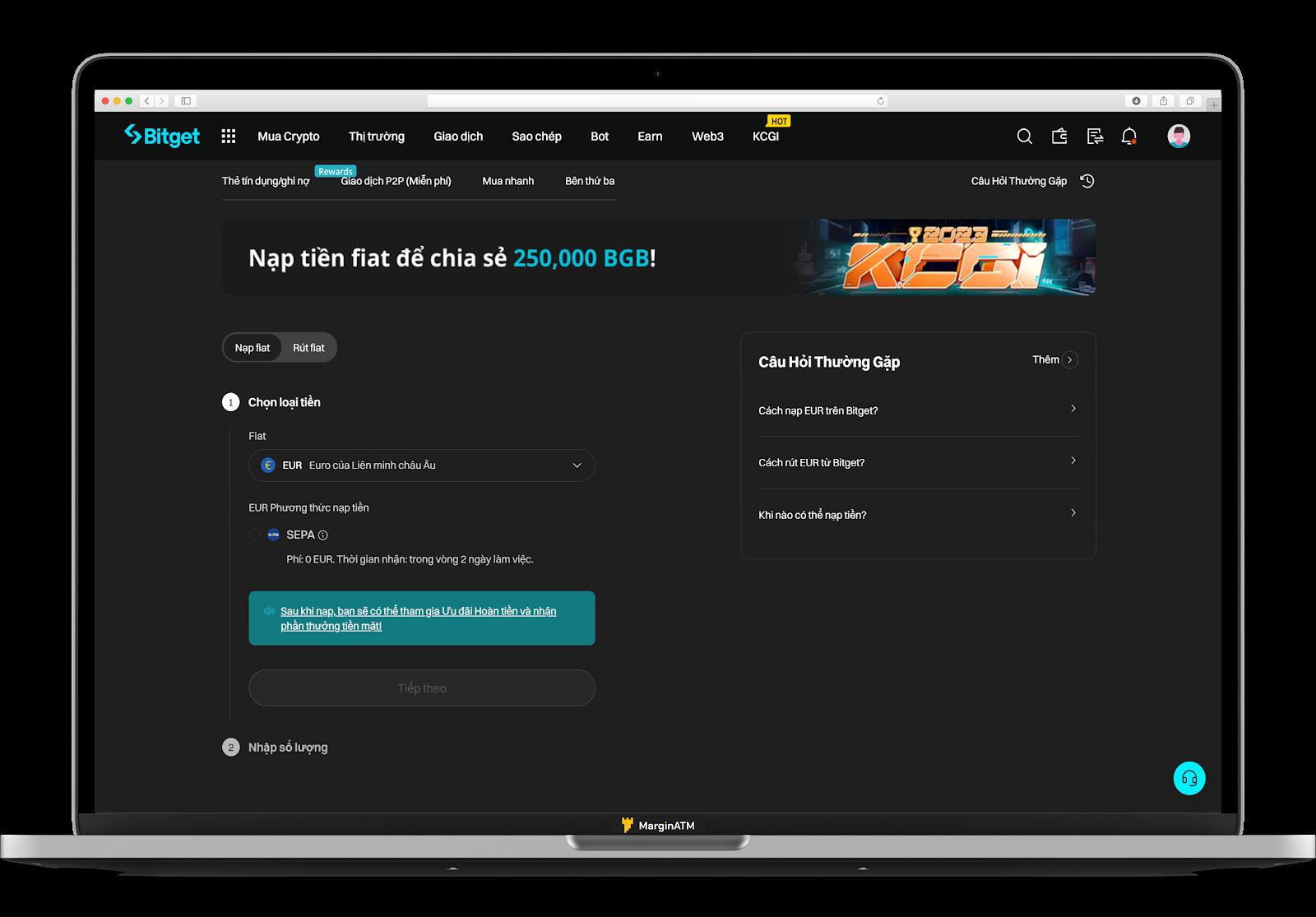Click the browser back arrow
Image resolution: width=1316 pixels, height=917 pixels.
(x=147, y=100)
